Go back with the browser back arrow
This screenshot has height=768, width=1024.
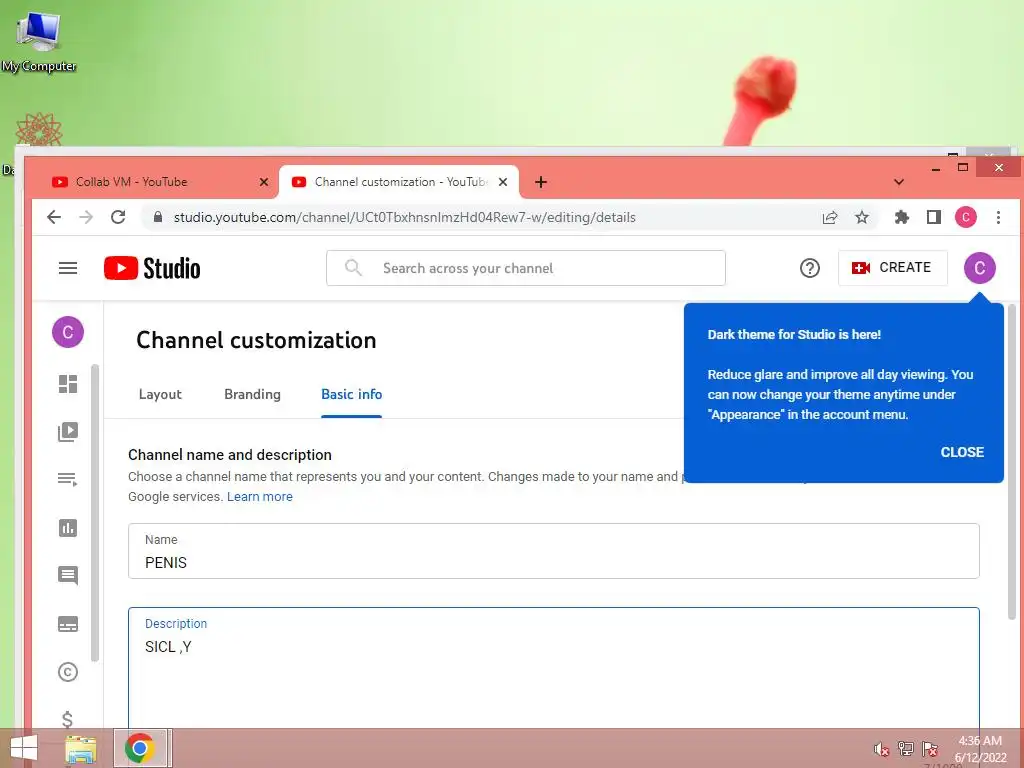[x=54, y=217]
